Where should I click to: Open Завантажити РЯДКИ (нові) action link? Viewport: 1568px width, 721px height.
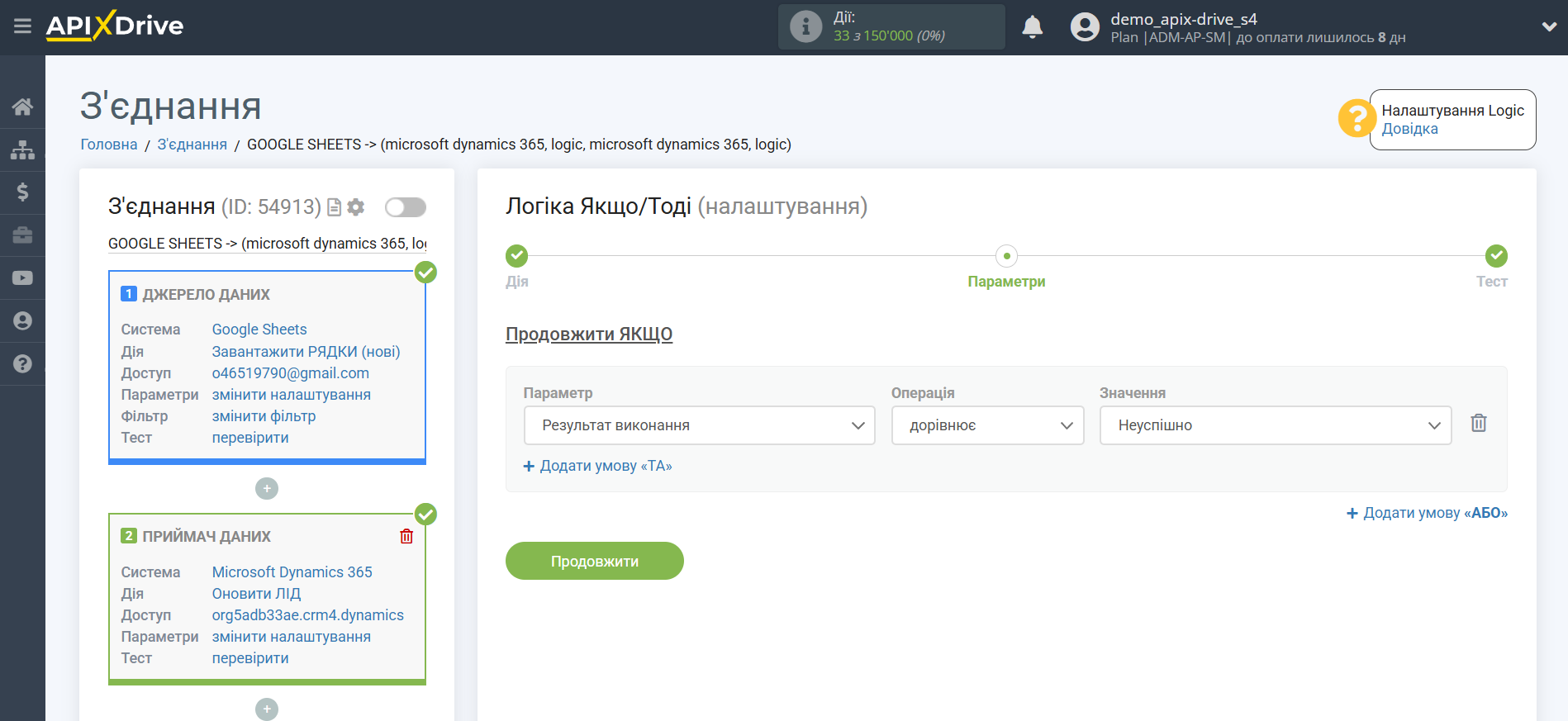(306, 352)
